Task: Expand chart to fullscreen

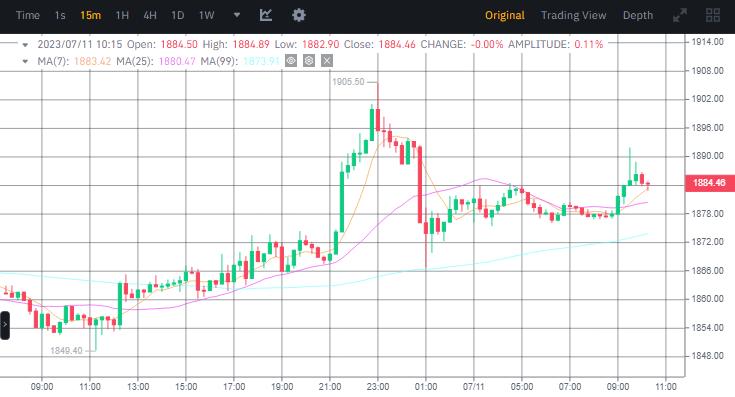Action: [x=680, y=15]
